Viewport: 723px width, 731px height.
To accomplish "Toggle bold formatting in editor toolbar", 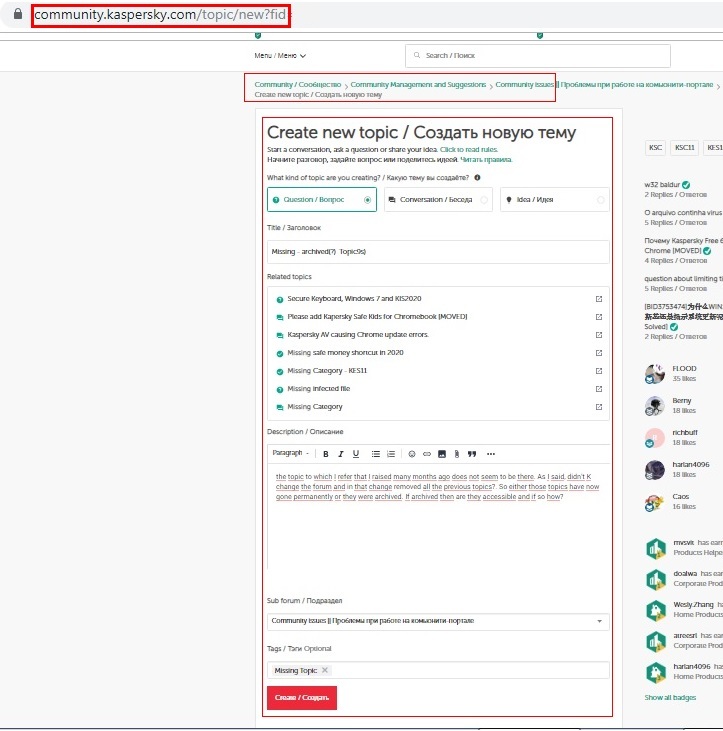I will click(326, 454).
